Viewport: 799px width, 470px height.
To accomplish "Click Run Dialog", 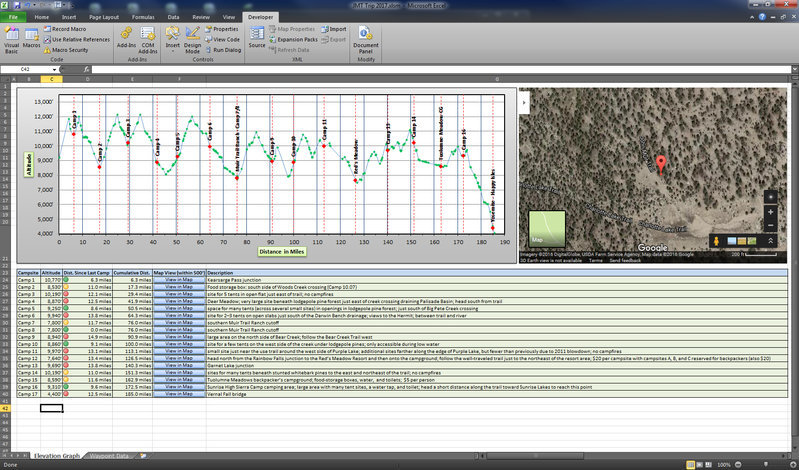I will point(223,50).
